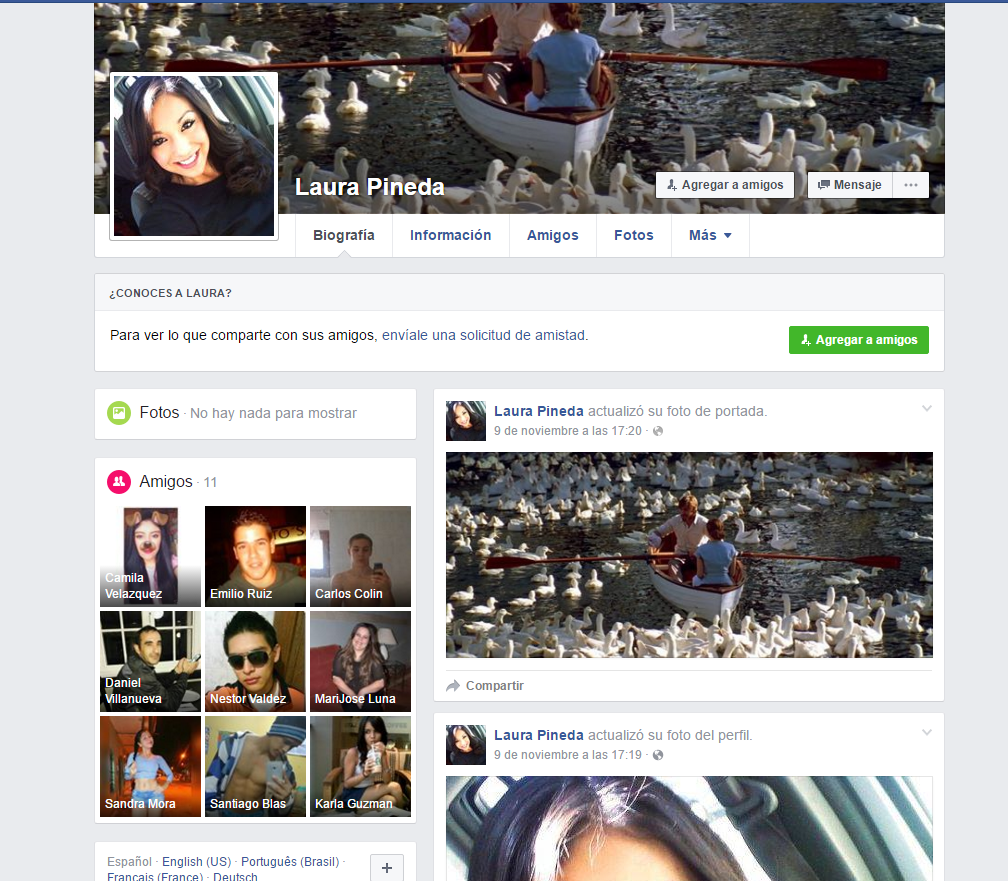
Task: Click the small avatar on profile photo post
Action: (x=466, y=745)
